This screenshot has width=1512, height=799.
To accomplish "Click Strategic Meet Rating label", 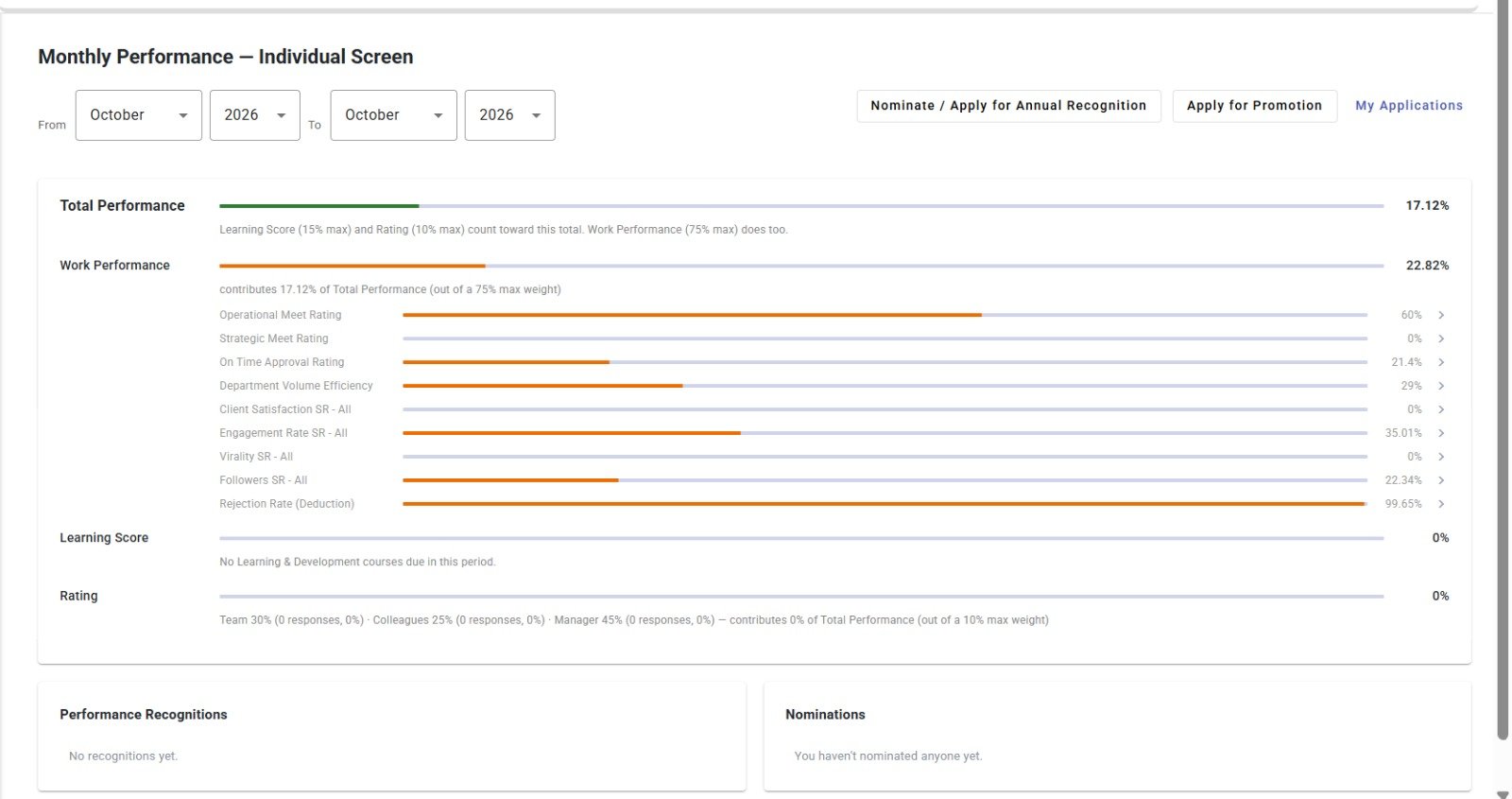I will [274, 339].
